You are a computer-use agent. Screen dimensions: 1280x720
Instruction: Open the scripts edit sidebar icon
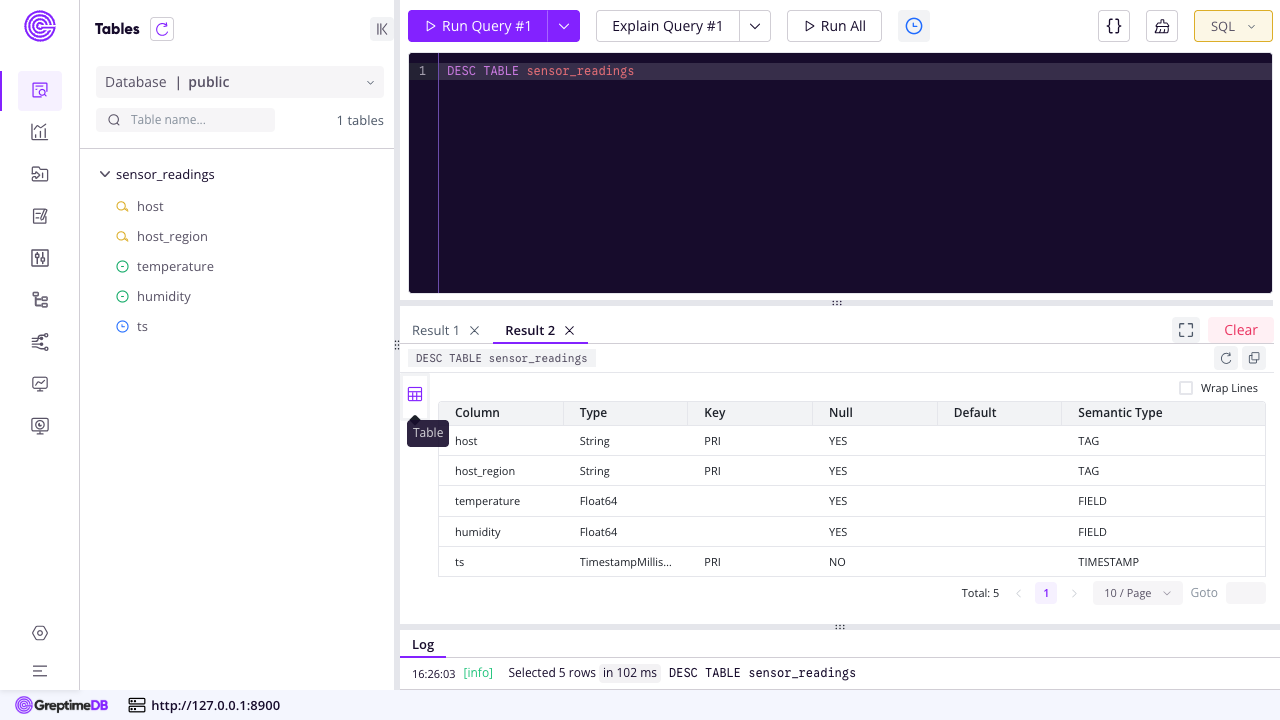point(40,216)
